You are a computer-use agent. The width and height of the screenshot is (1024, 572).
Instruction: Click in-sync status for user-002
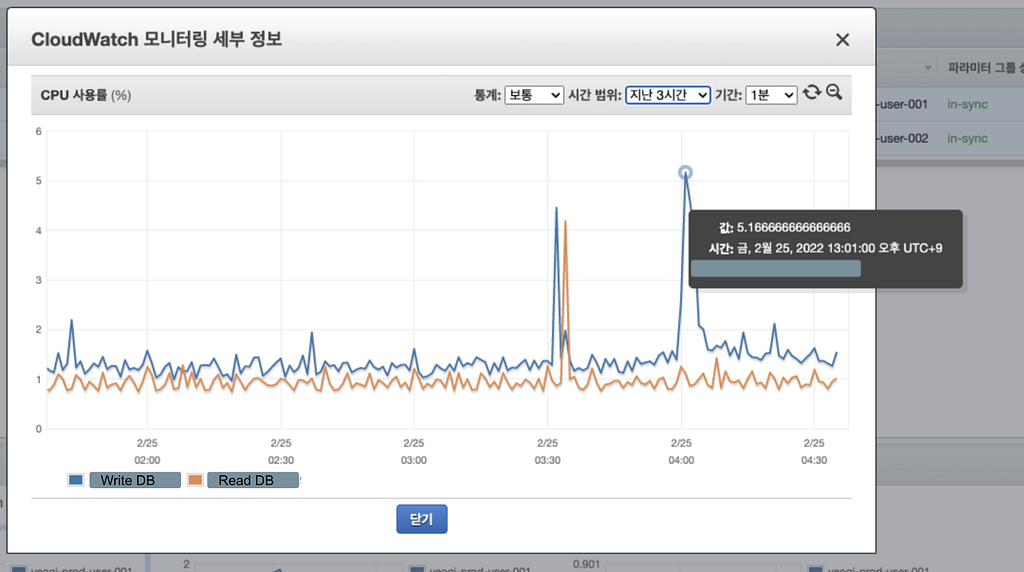[x=967, y=138]
